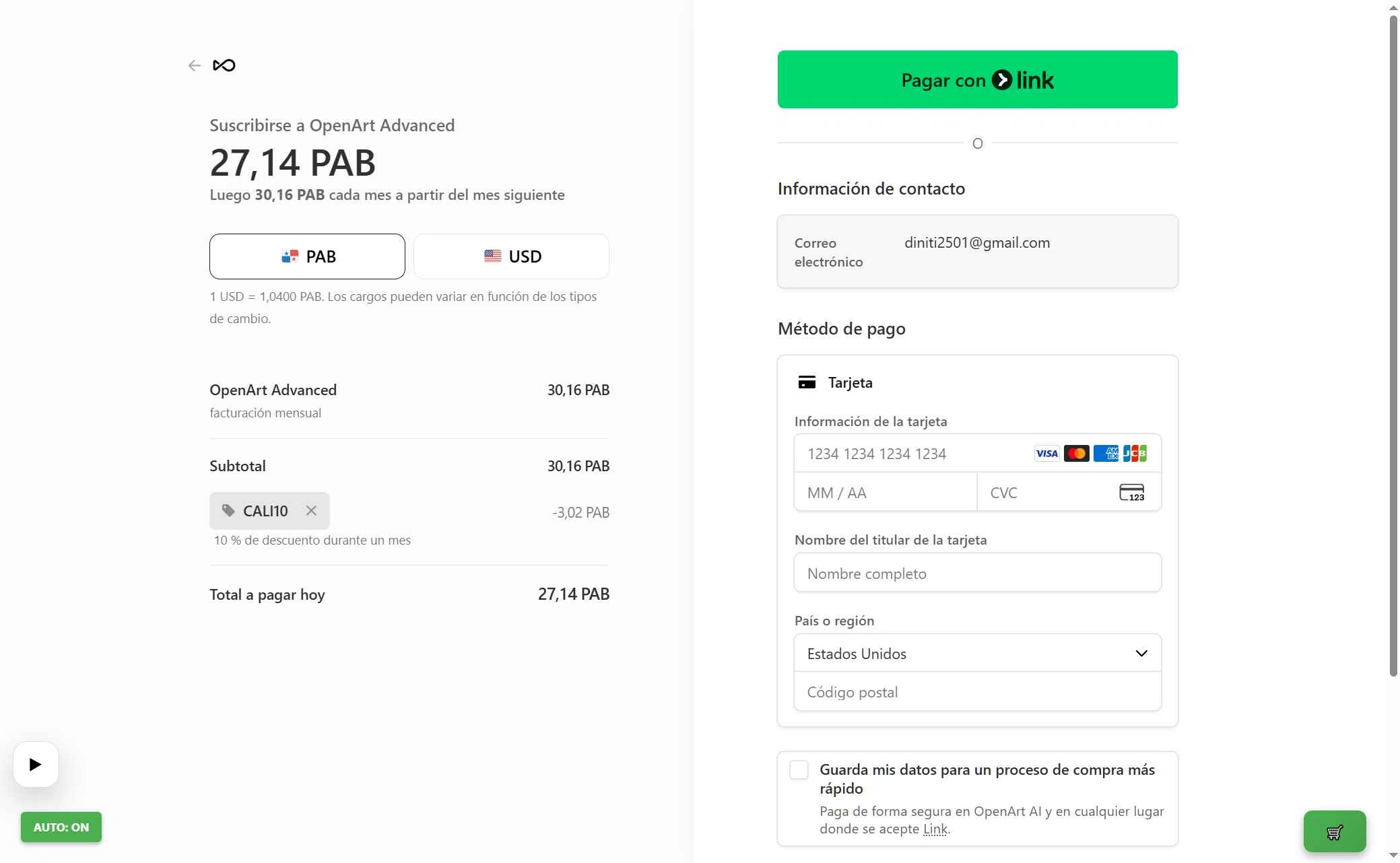Click the coupon tag icon on CALI10
Viewport: 1400px width, 863px height.
click(x=229, y=511)
